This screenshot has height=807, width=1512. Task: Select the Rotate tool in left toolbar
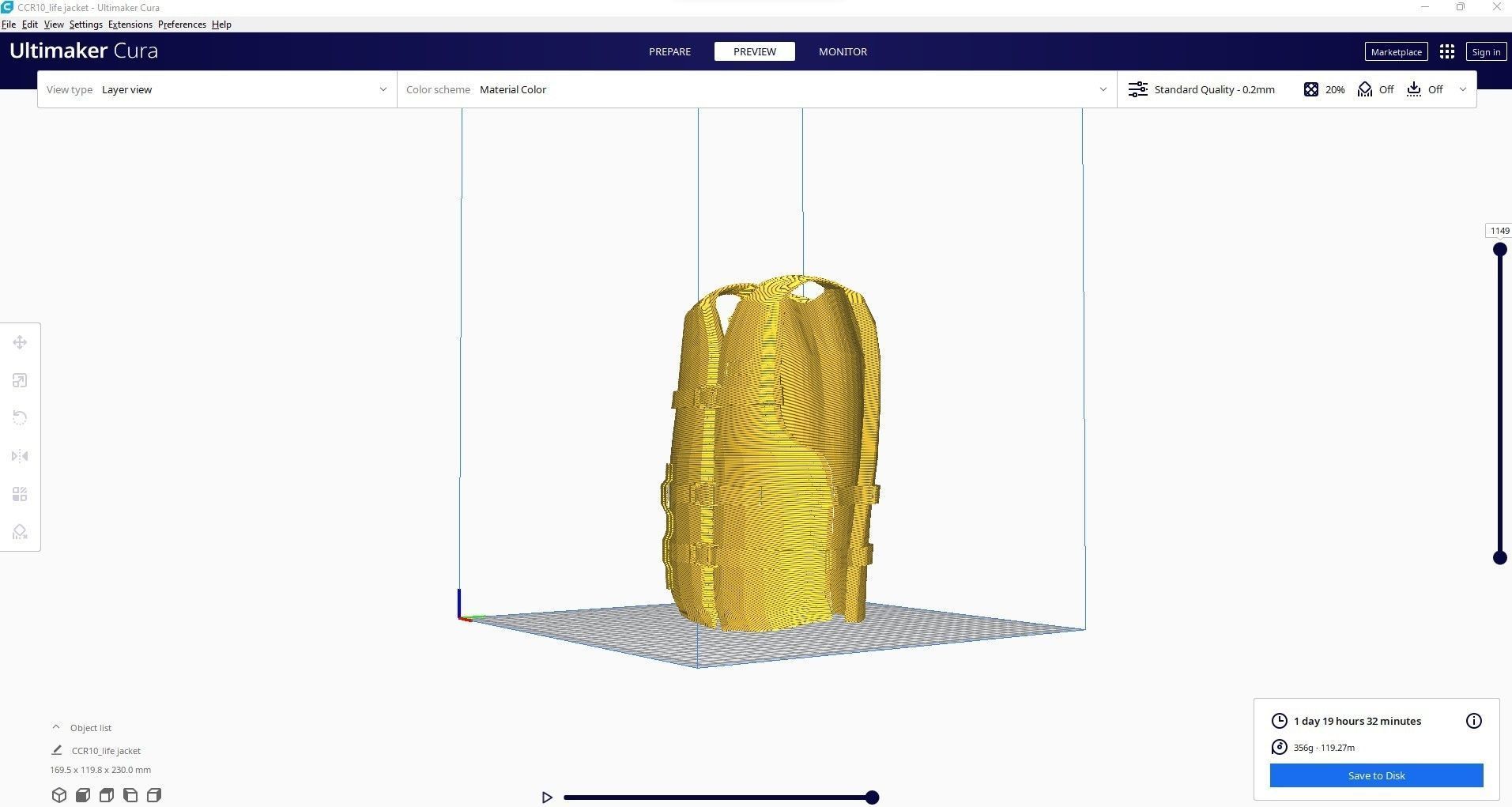20,418
